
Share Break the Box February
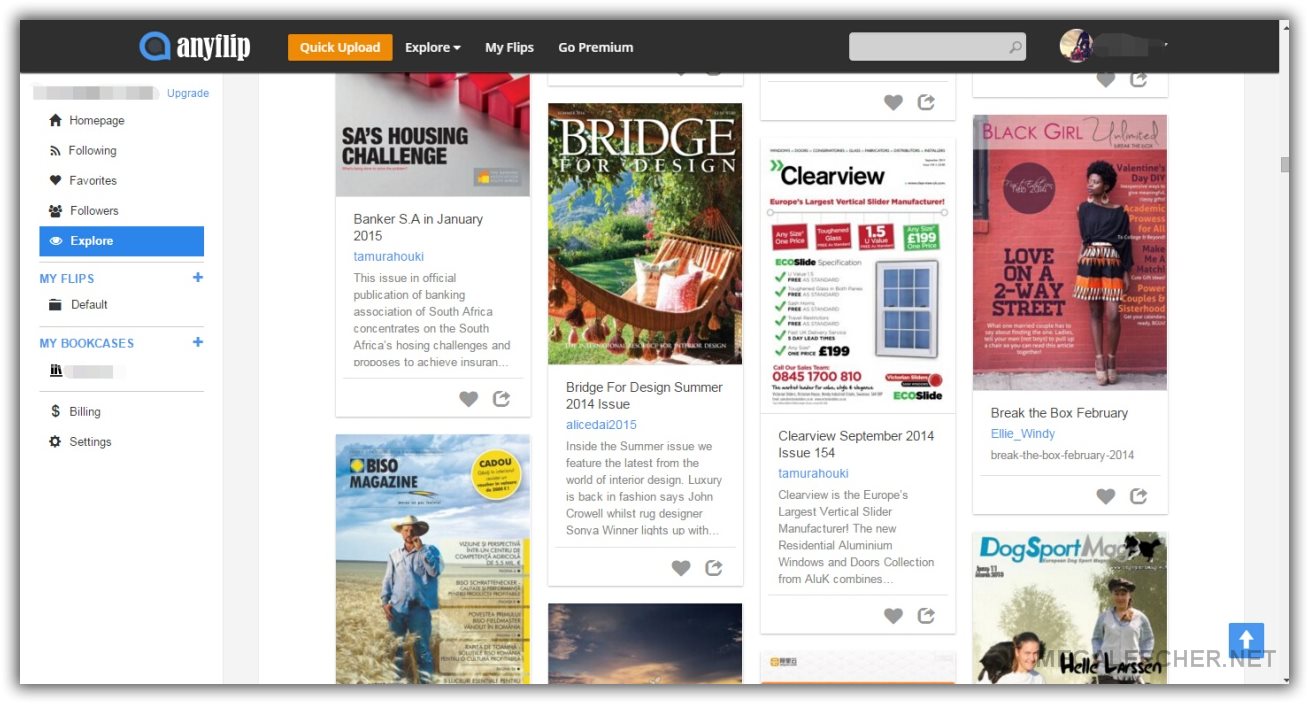point(1138,496)
